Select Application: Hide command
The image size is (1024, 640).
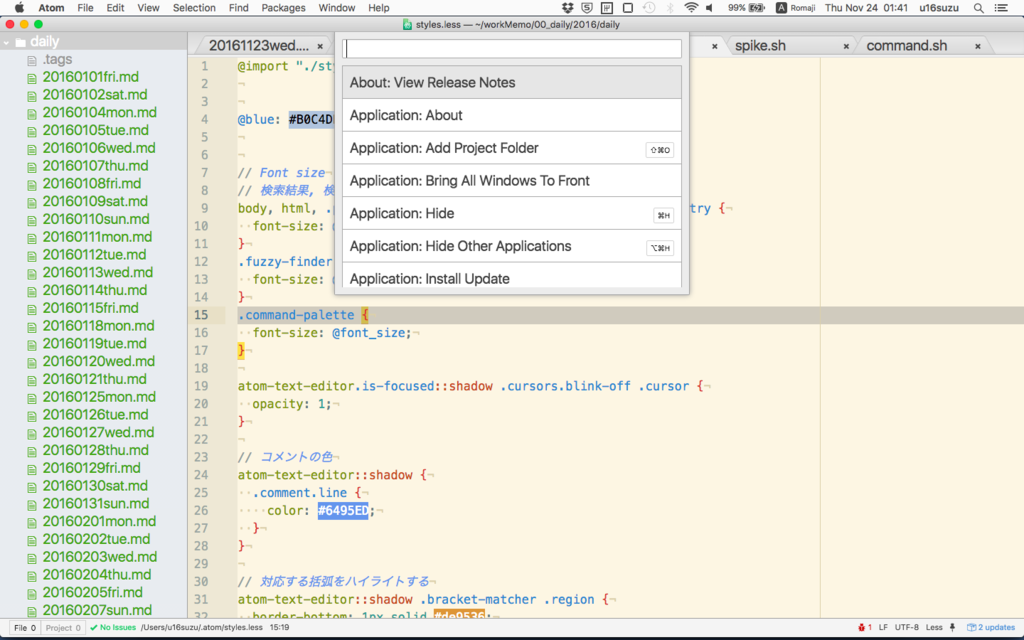[x=512, y=213]
